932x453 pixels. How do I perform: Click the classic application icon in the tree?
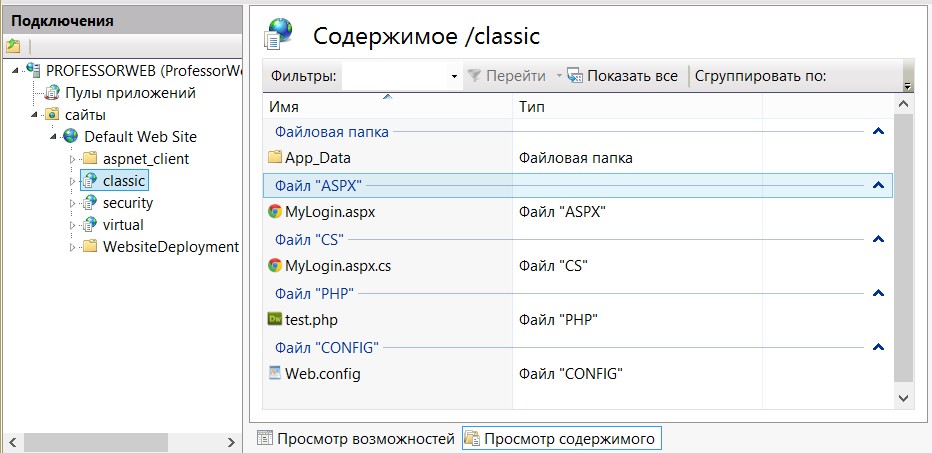click(89, 180)
